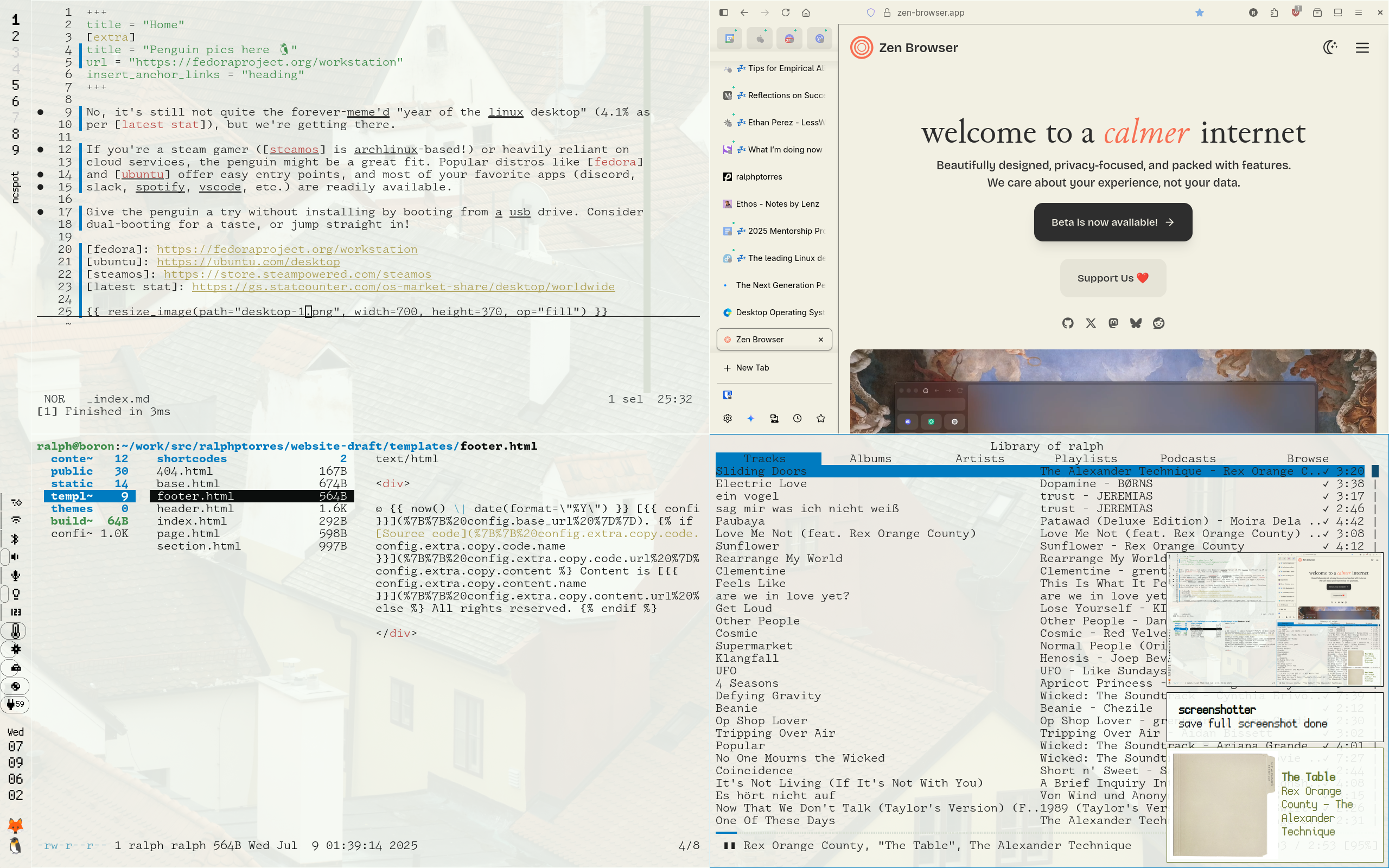This screenshot has width=1389, height=868.
Task: Select the Playlists tab in ncspot
Action: [1085, 459]
